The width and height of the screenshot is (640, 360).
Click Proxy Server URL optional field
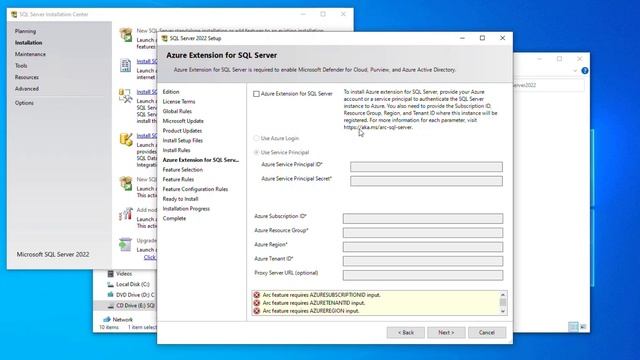point(423,275)
